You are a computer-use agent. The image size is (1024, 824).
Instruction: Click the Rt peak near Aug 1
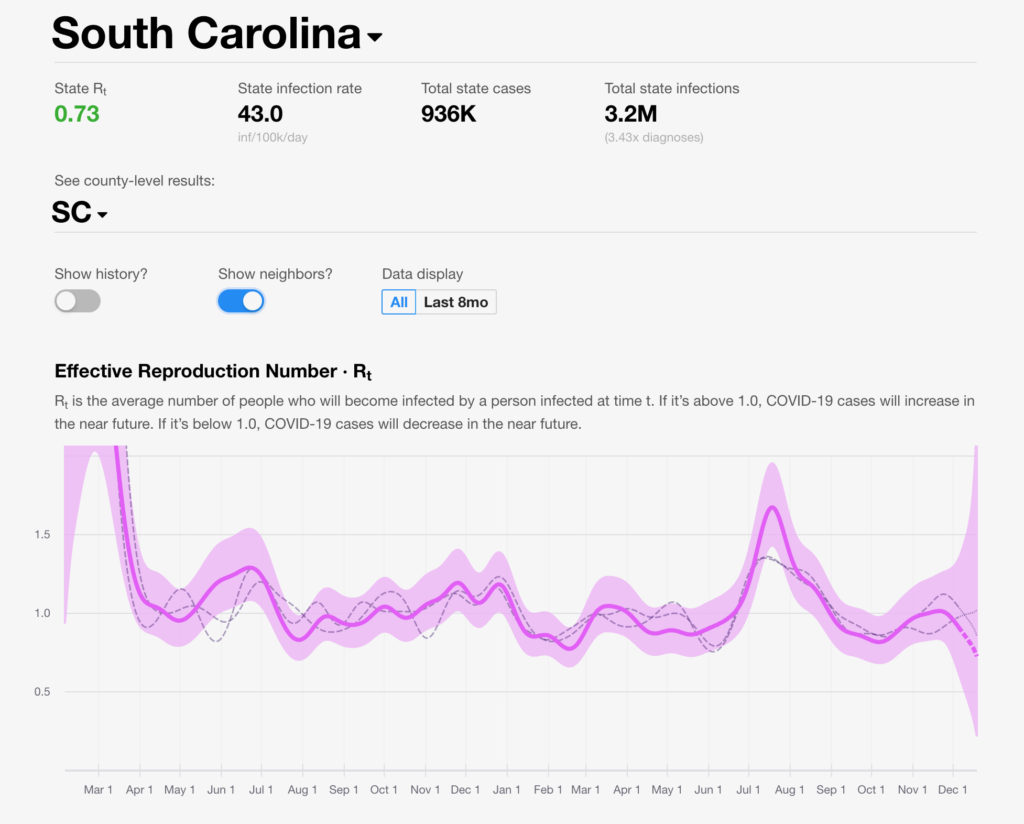tap(772, 509)
